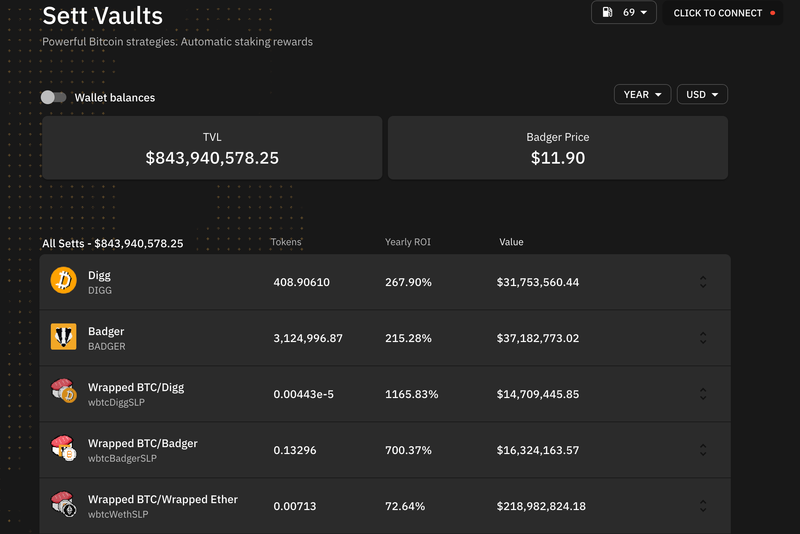Expand the Wrapped BTC/Badger row
This screenshot has height=534, width=800.
tap(703, 450)
